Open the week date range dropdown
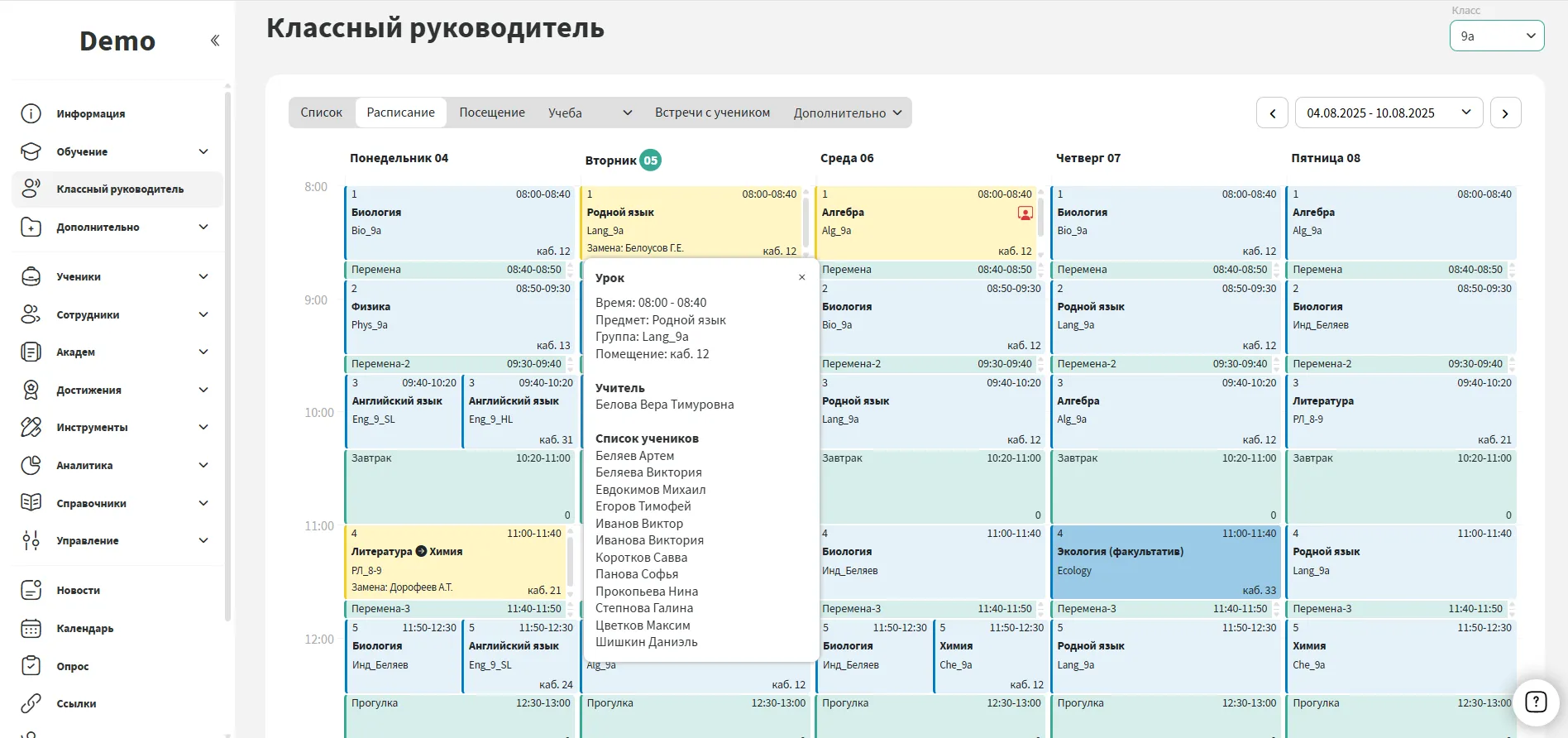 coord(1388,113)
